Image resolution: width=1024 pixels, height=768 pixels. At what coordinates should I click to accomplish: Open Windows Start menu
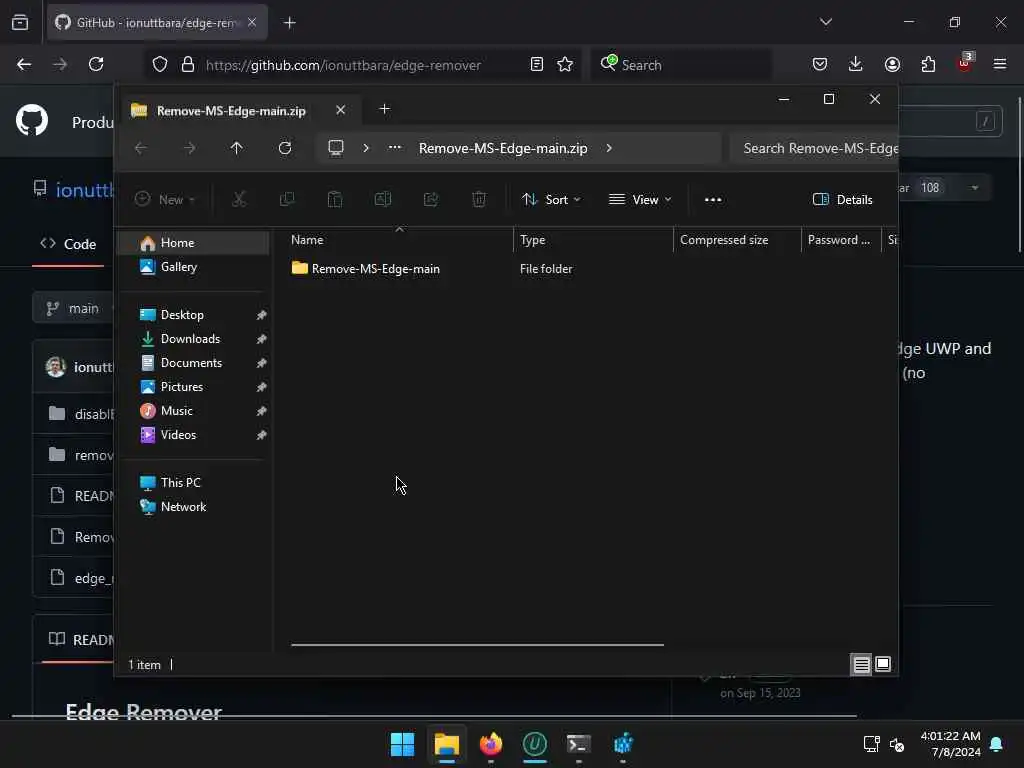pyautogui.click(x=402, y=744)
